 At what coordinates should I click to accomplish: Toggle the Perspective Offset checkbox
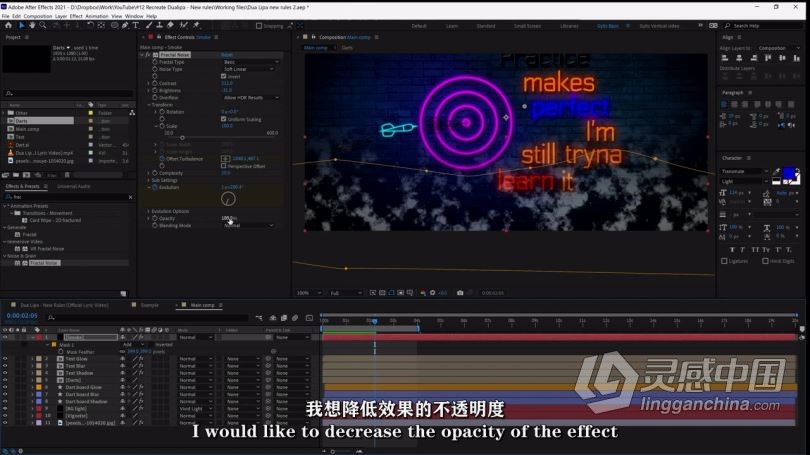224,166
